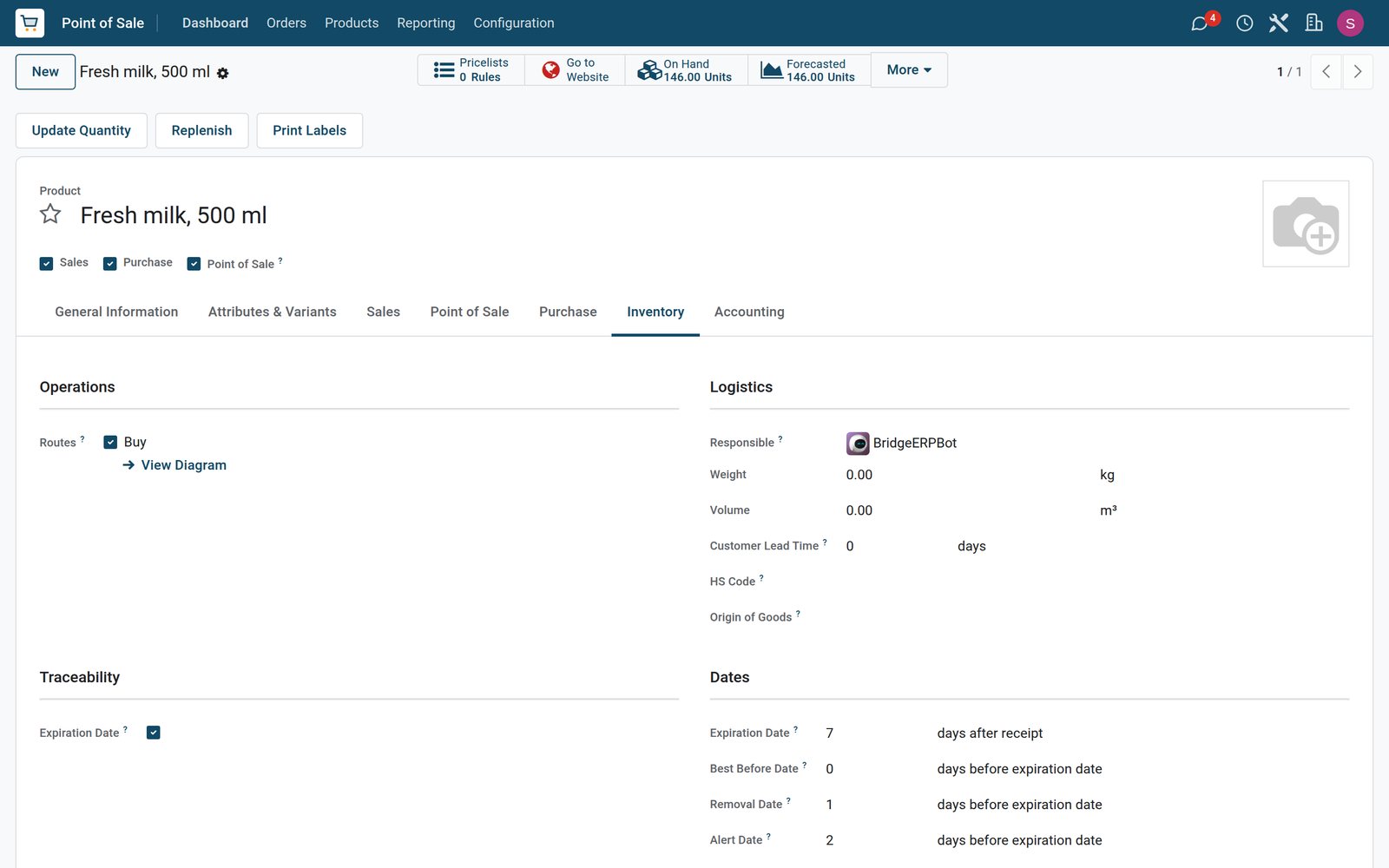Toggle the Buy route checkbox
The height and width of the screenshot is (868, 1389).
coord(110,442)
